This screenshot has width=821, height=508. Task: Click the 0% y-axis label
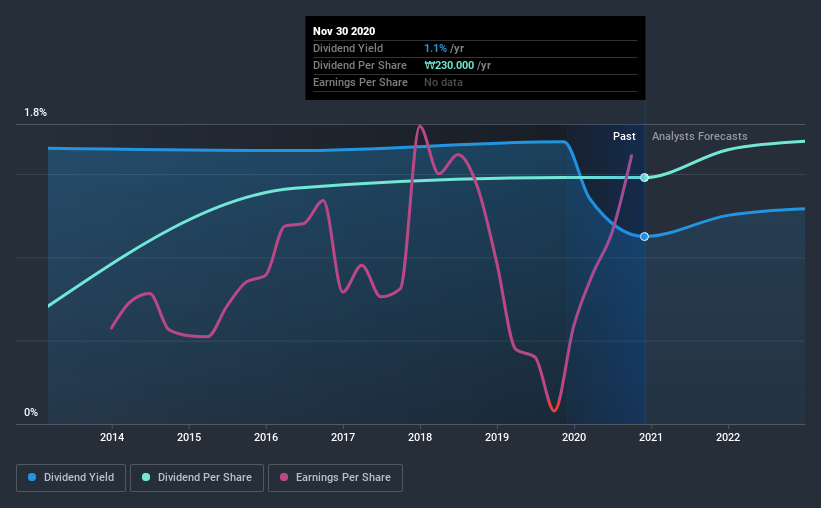pyautogui.click(x=31, y=413)
